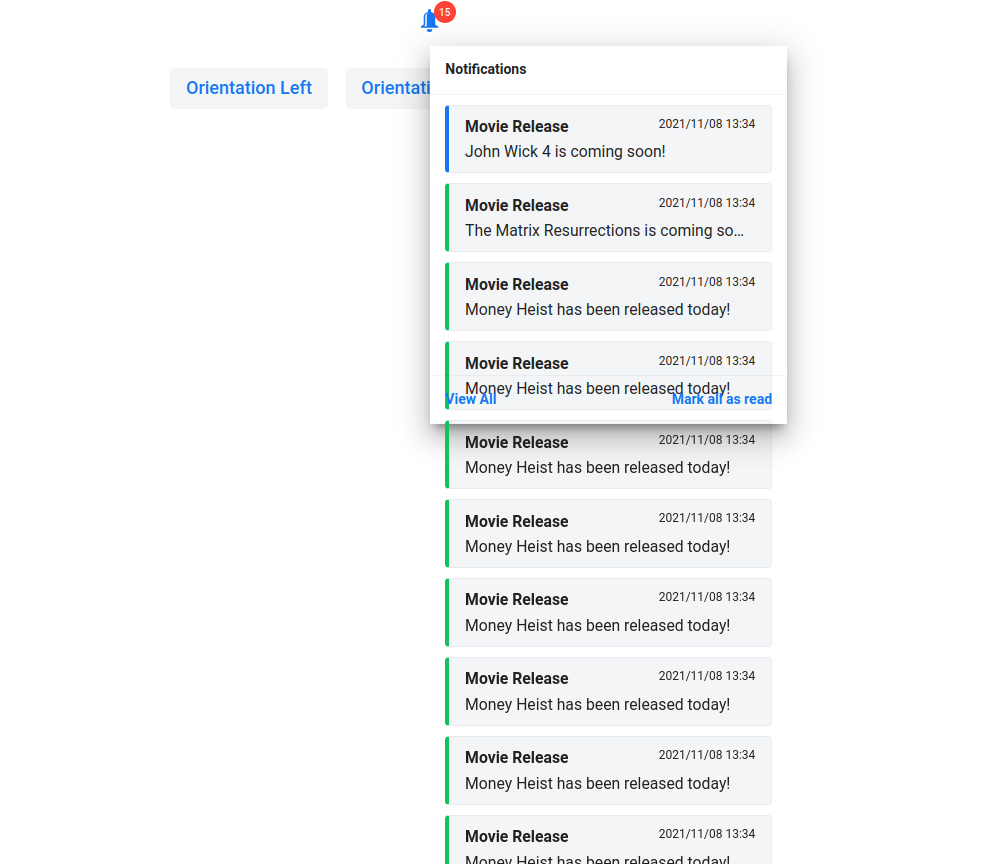The height and width of the screenshot is (864, 985).
Task: Open the John Wick 4 notification
Action: [x=608, y=139]
